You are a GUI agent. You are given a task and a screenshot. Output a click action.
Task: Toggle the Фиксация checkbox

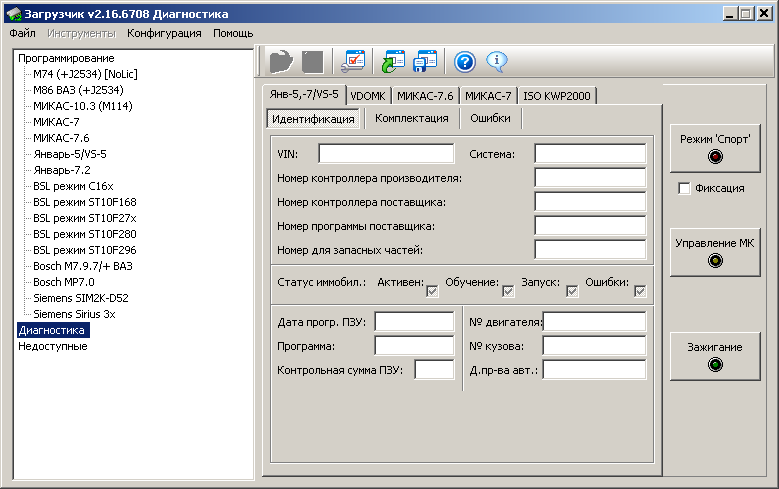pos(684,188)
